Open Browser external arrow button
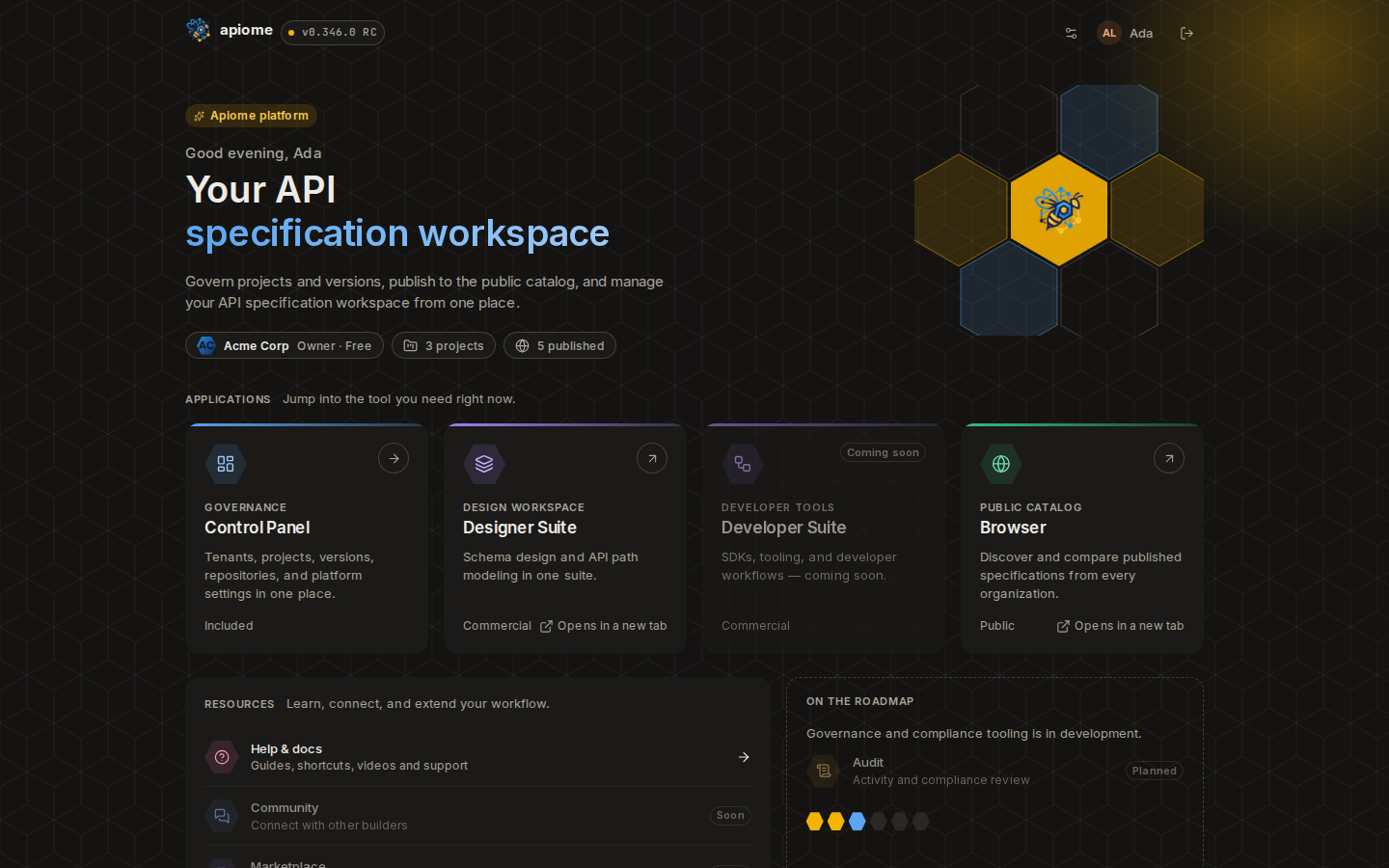1389x868 pixels. tap(1169, 458)
